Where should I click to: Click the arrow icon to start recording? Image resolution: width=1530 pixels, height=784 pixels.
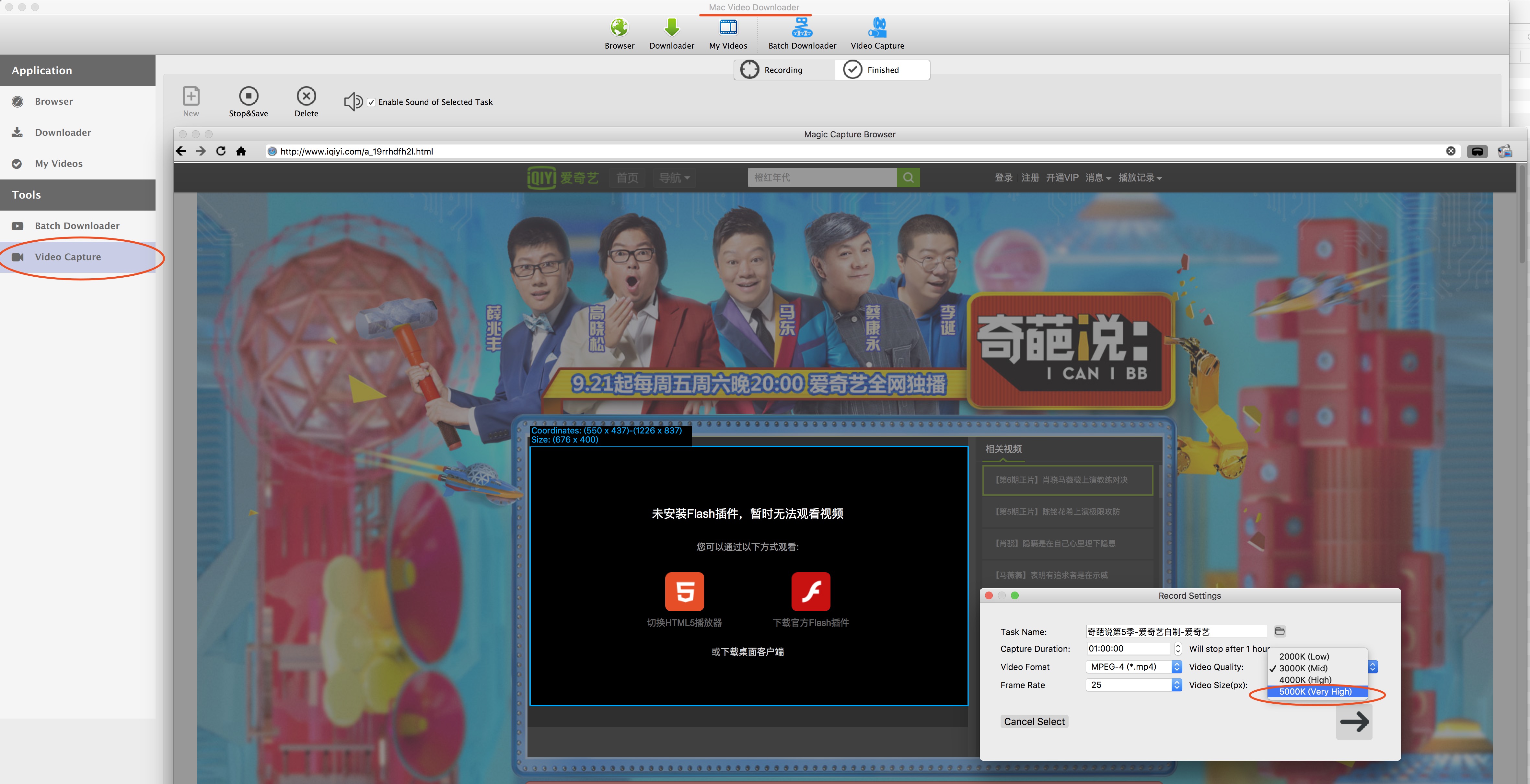point(1354,722)
